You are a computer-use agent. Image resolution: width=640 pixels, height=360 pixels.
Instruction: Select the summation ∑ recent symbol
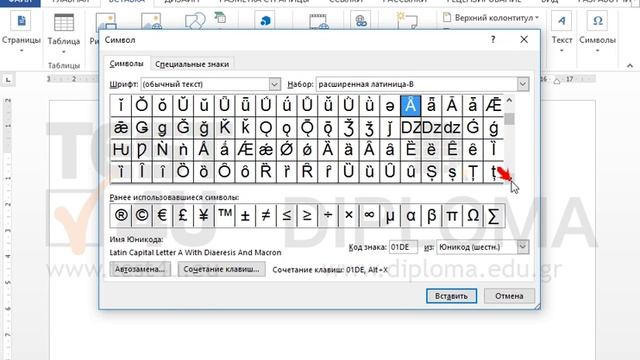coord(493,216)
